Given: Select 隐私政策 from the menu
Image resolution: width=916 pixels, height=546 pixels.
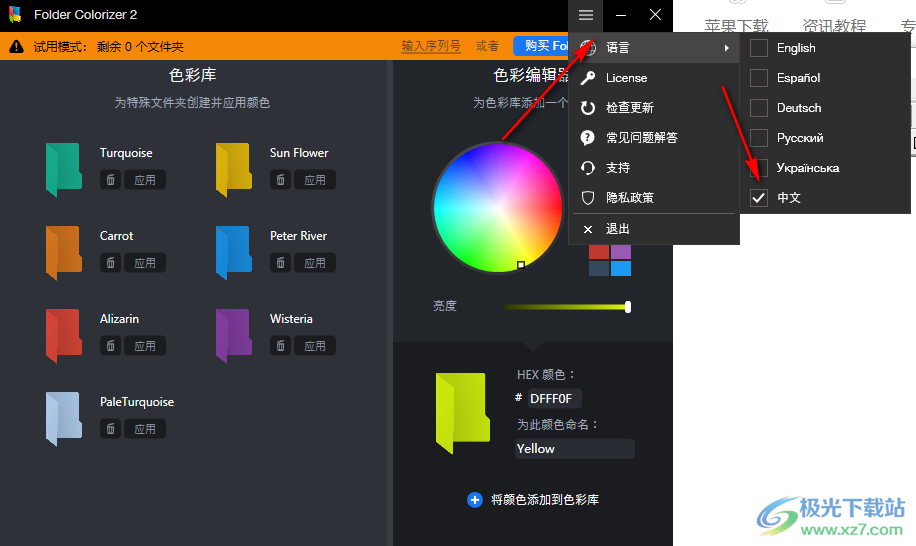Looking at the screenshot, I should [x=654, y=198].
